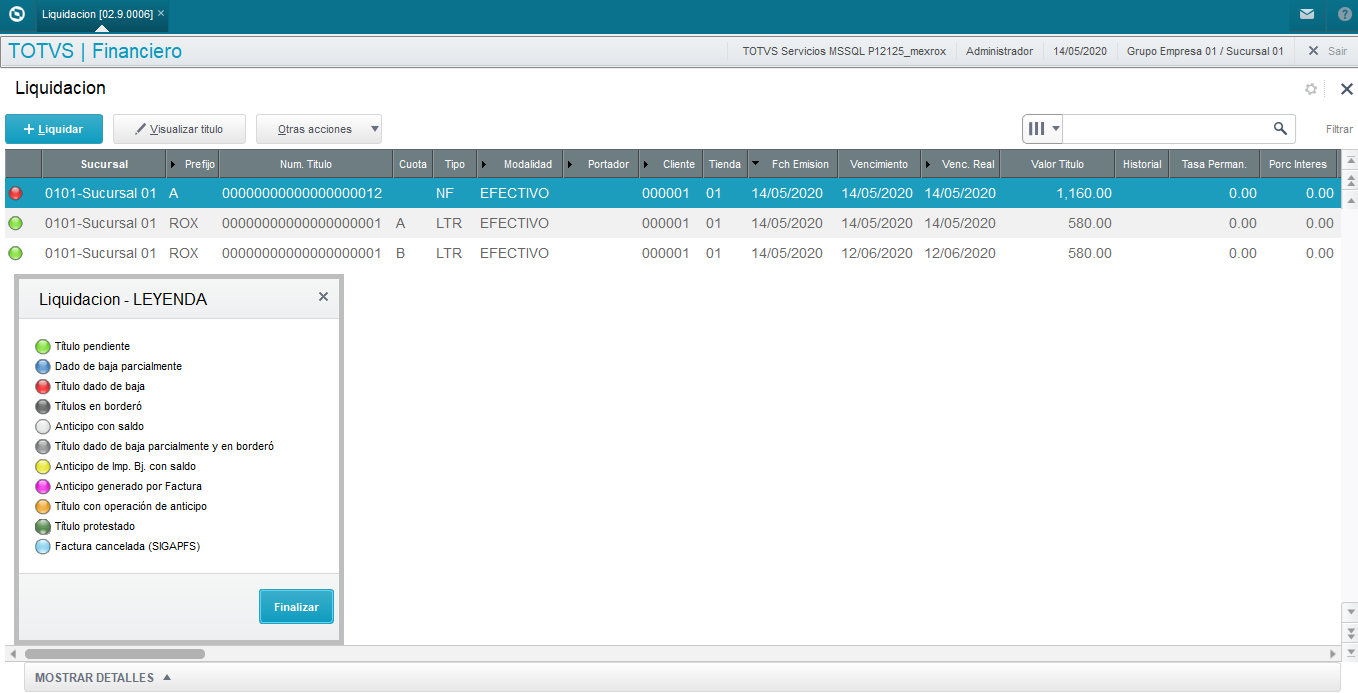Click the Sair exit button

(1327, 51)
